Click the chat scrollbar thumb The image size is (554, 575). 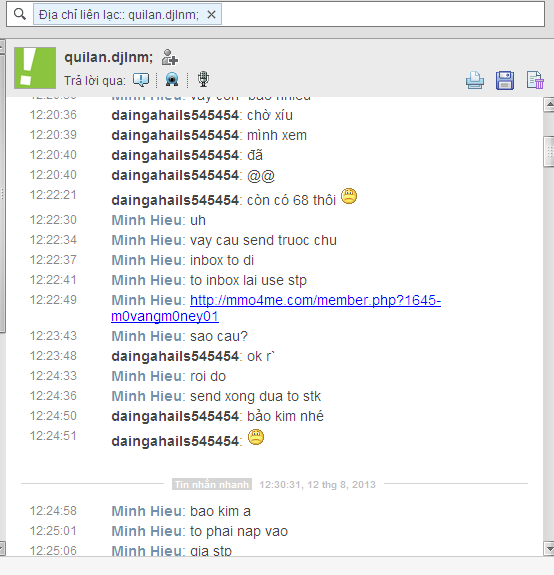549,151
